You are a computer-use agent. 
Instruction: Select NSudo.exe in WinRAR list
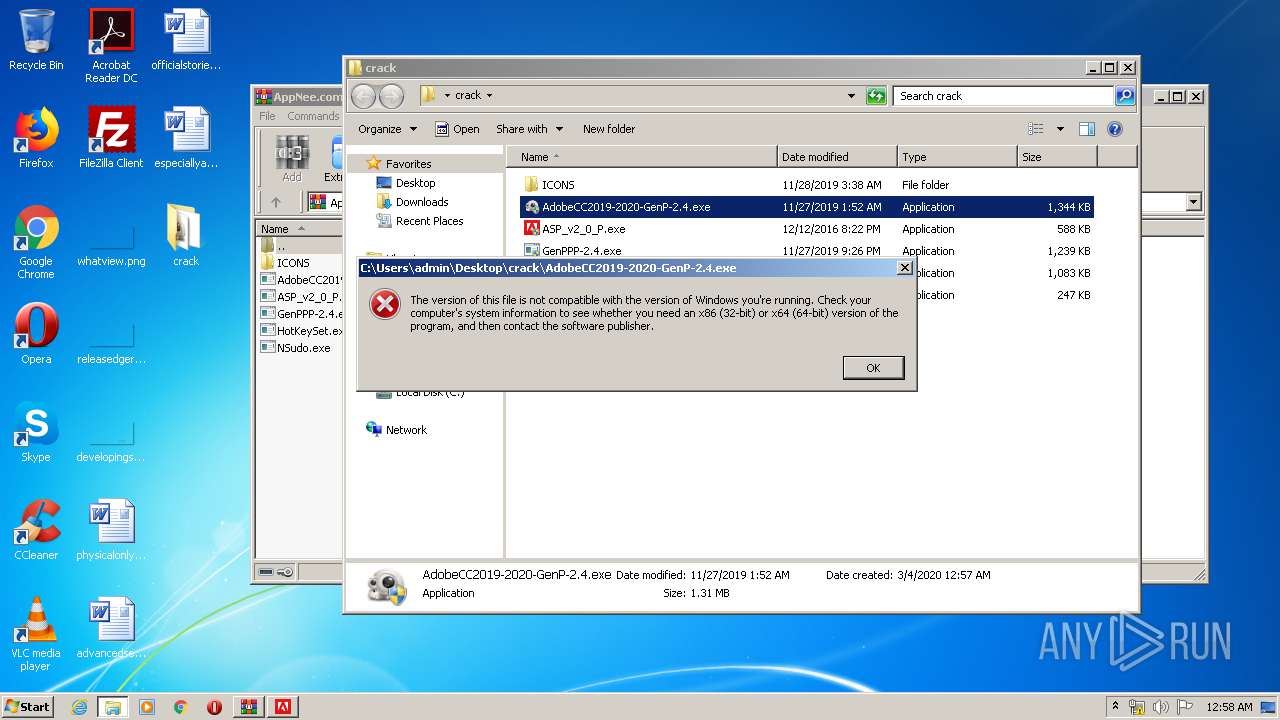(x=303, y=348)
